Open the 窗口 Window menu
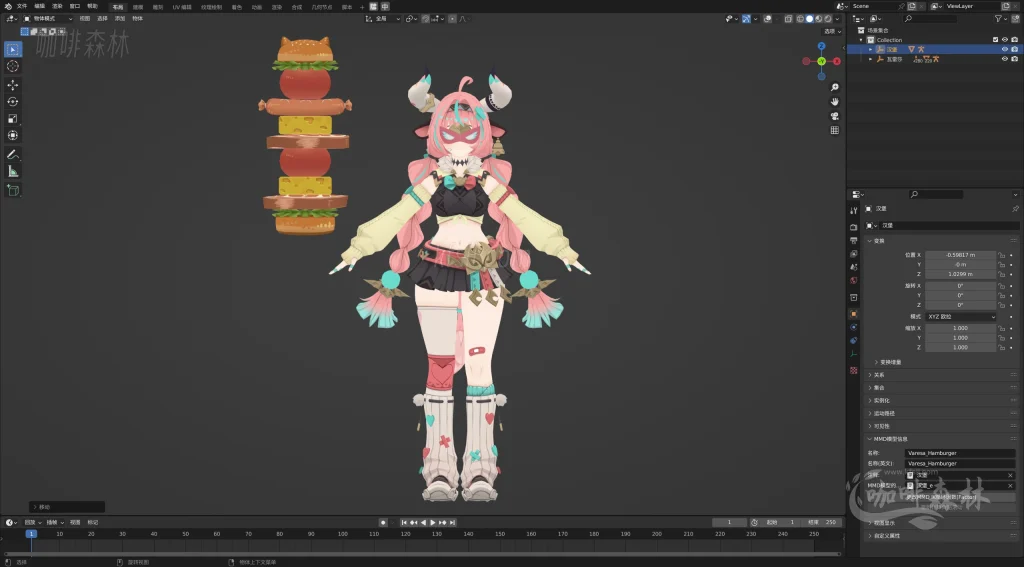Viewport: 1024px width, 567px height. (x=74, y=7)
